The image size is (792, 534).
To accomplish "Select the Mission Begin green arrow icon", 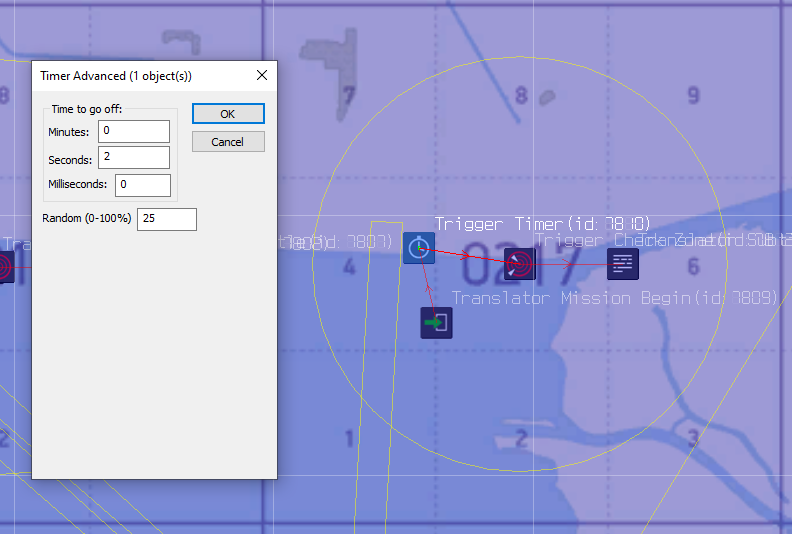I will tap(436, 323).
